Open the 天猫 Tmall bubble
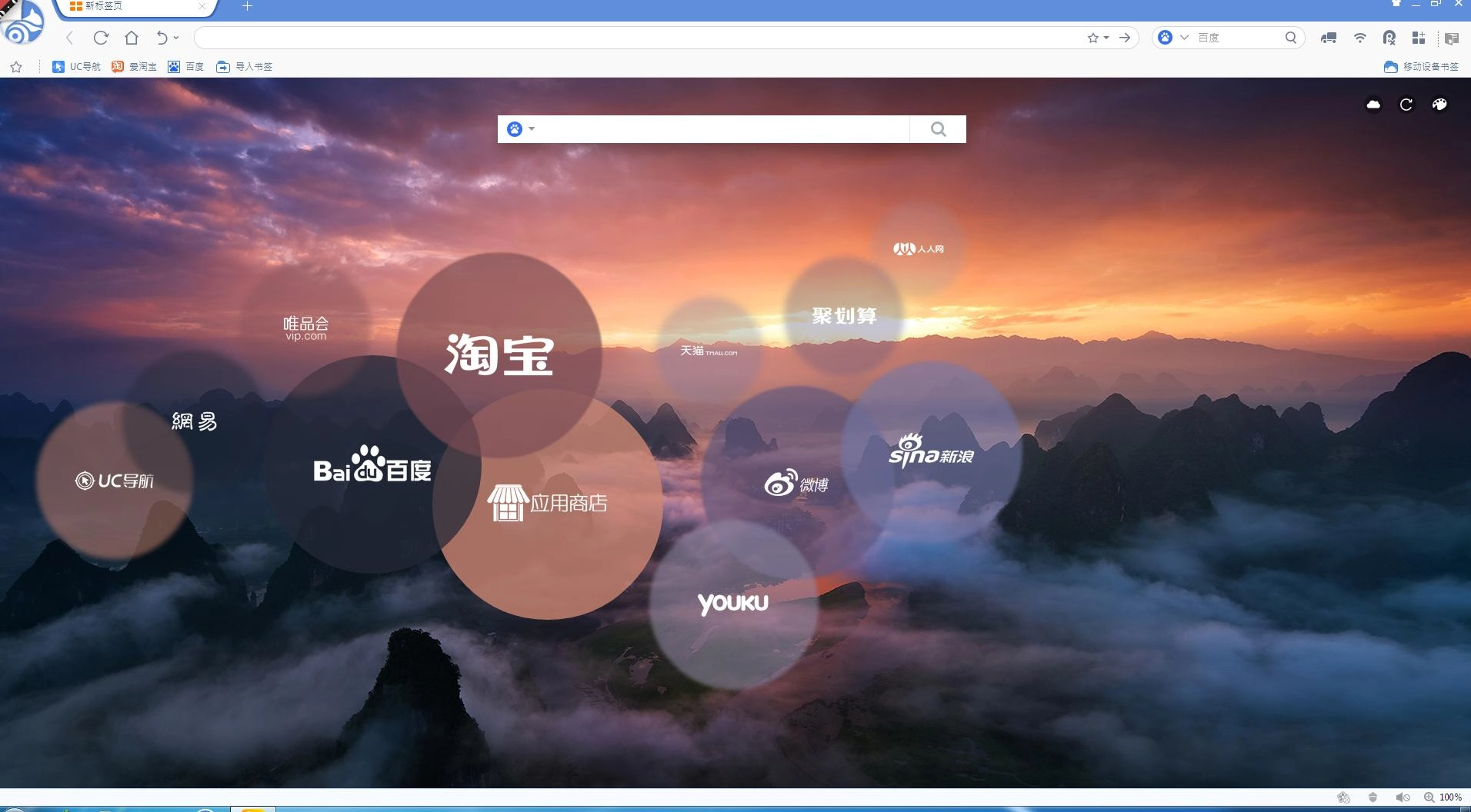 [709, 351]
